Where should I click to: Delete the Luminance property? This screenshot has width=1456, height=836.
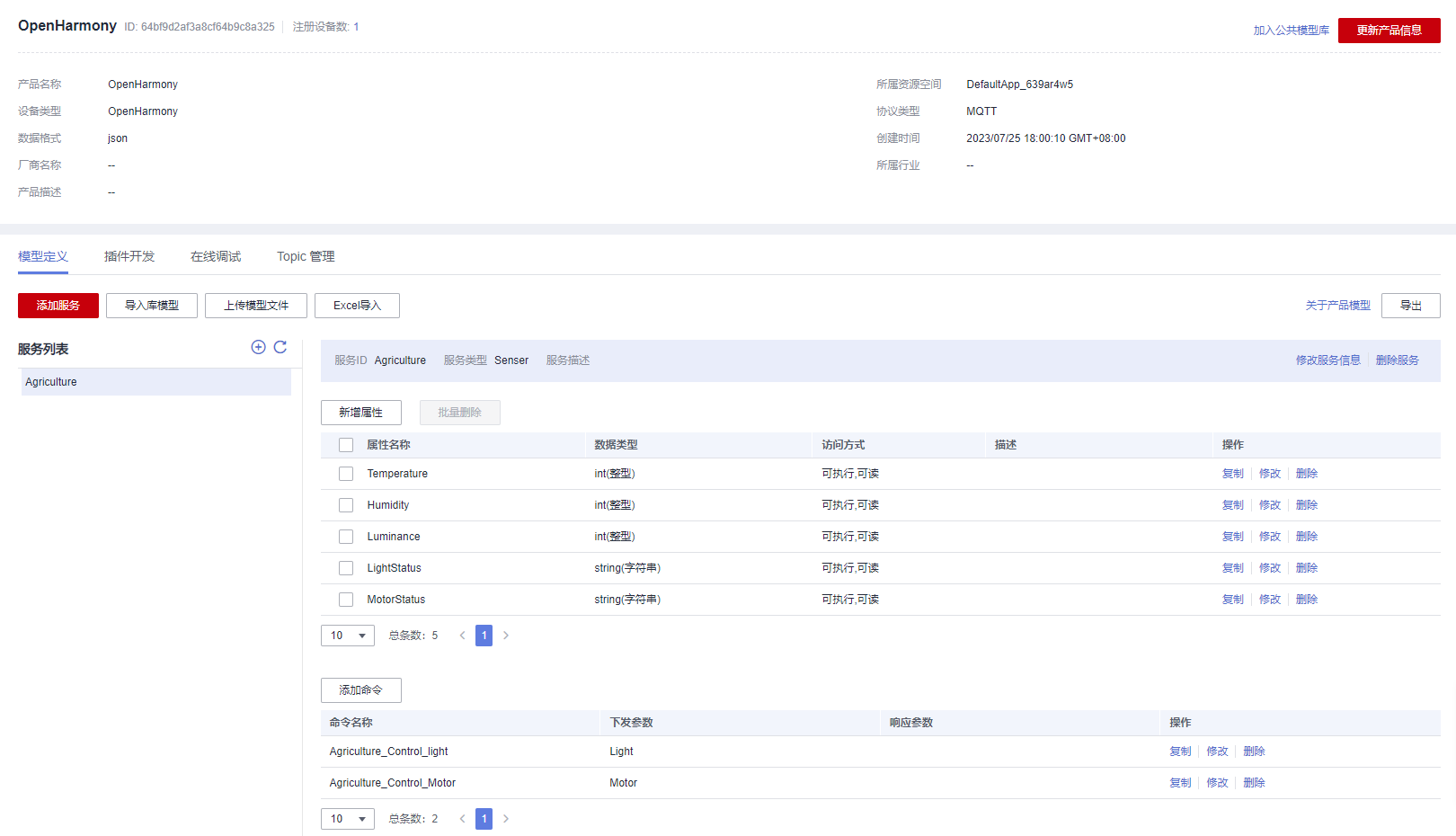coord(1307,537)
